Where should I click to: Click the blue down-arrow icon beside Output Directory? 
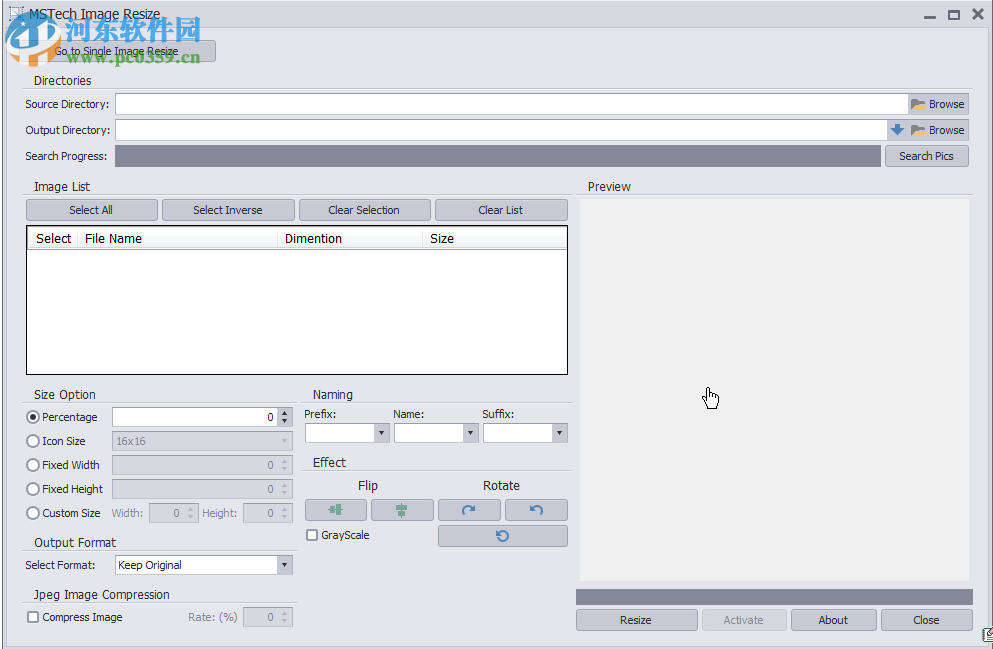point(897,129)
